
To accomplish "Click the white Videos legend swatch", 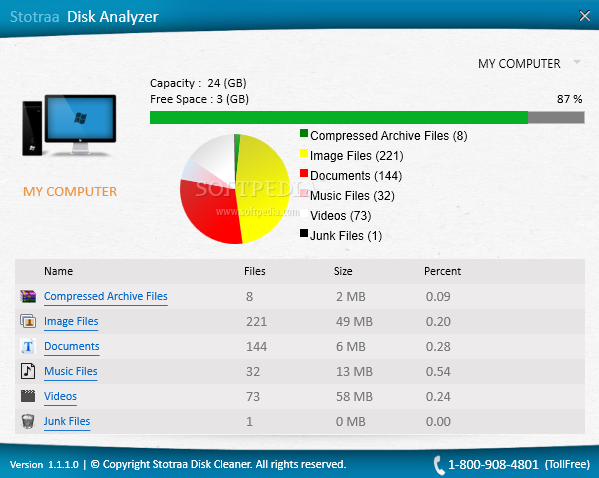I will pos(304,213).
